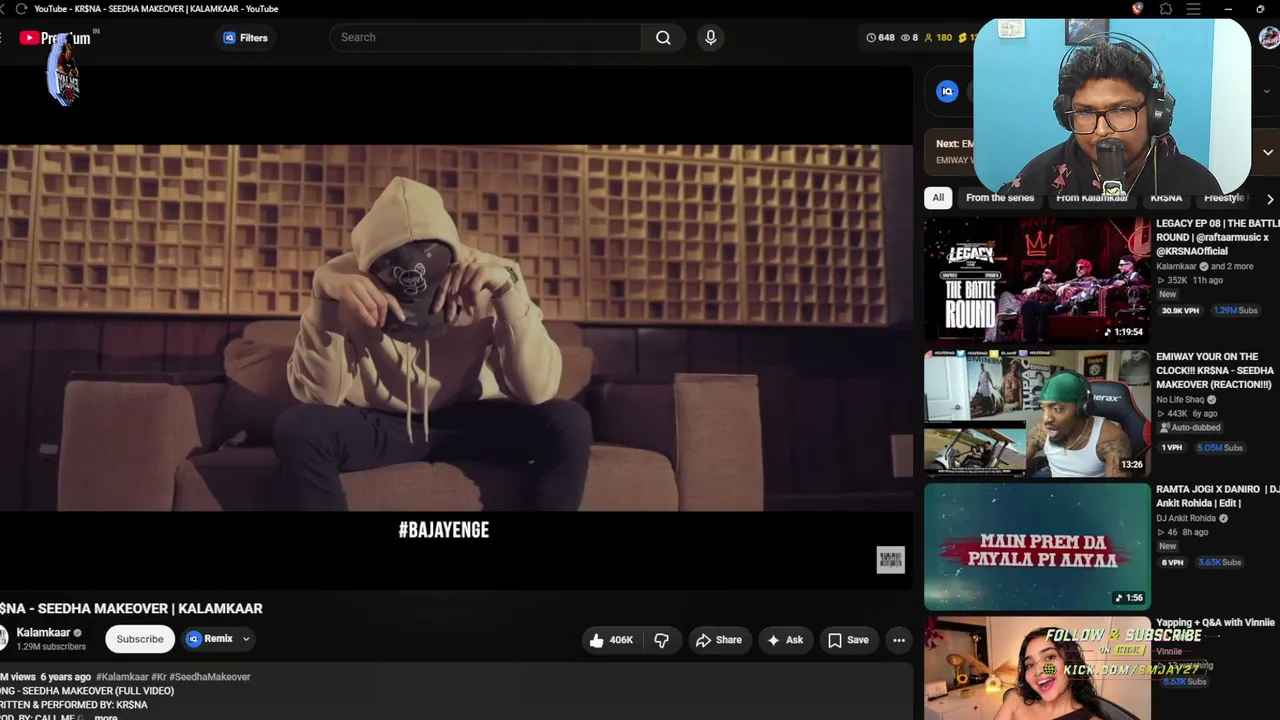Click the No Life Shaq channel name

click(x=1181, y=400)
